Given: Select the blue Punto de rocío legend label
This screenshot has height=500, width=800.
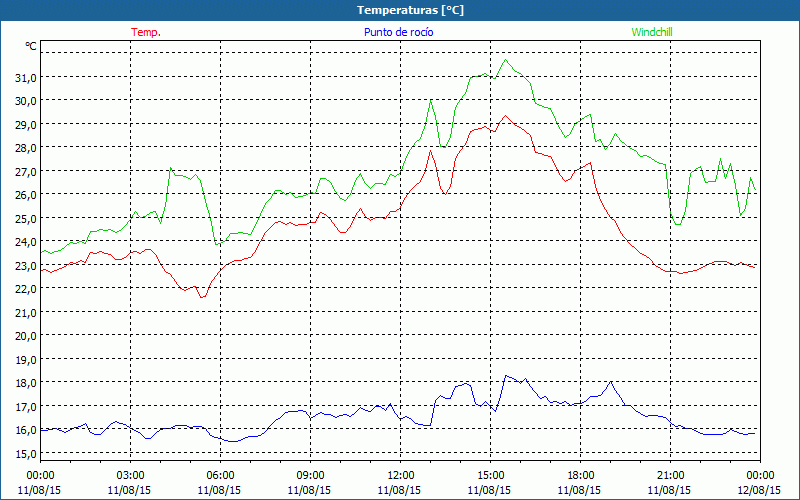Looking at the screenshot, I should [x=398, y=32].
